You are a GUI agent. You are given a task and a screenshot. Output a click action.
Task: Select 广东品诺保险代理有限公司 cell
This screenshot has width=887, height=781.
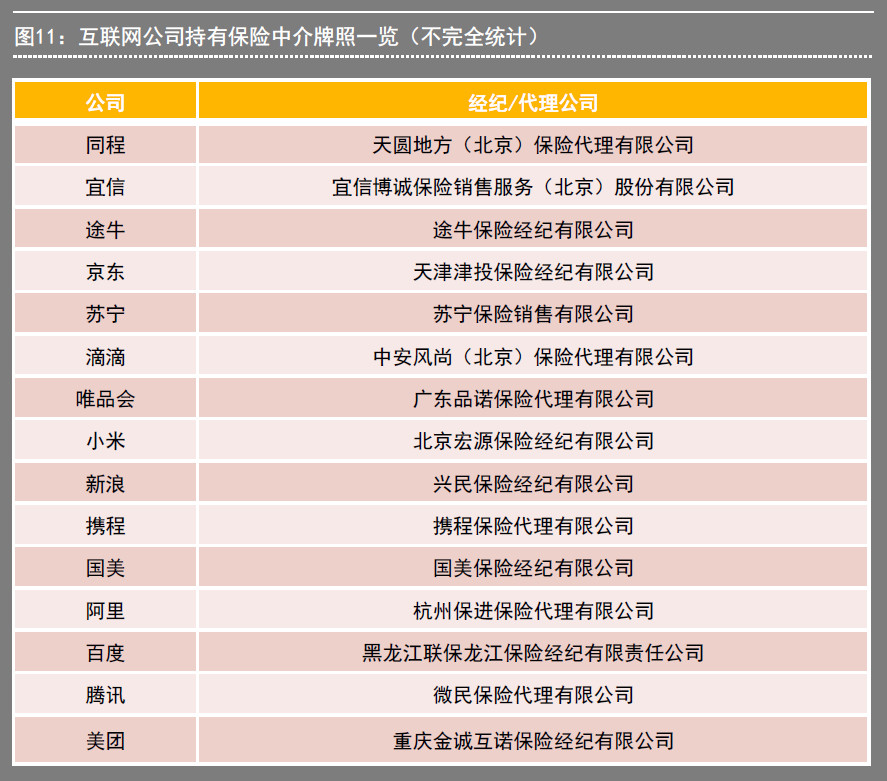533,399
